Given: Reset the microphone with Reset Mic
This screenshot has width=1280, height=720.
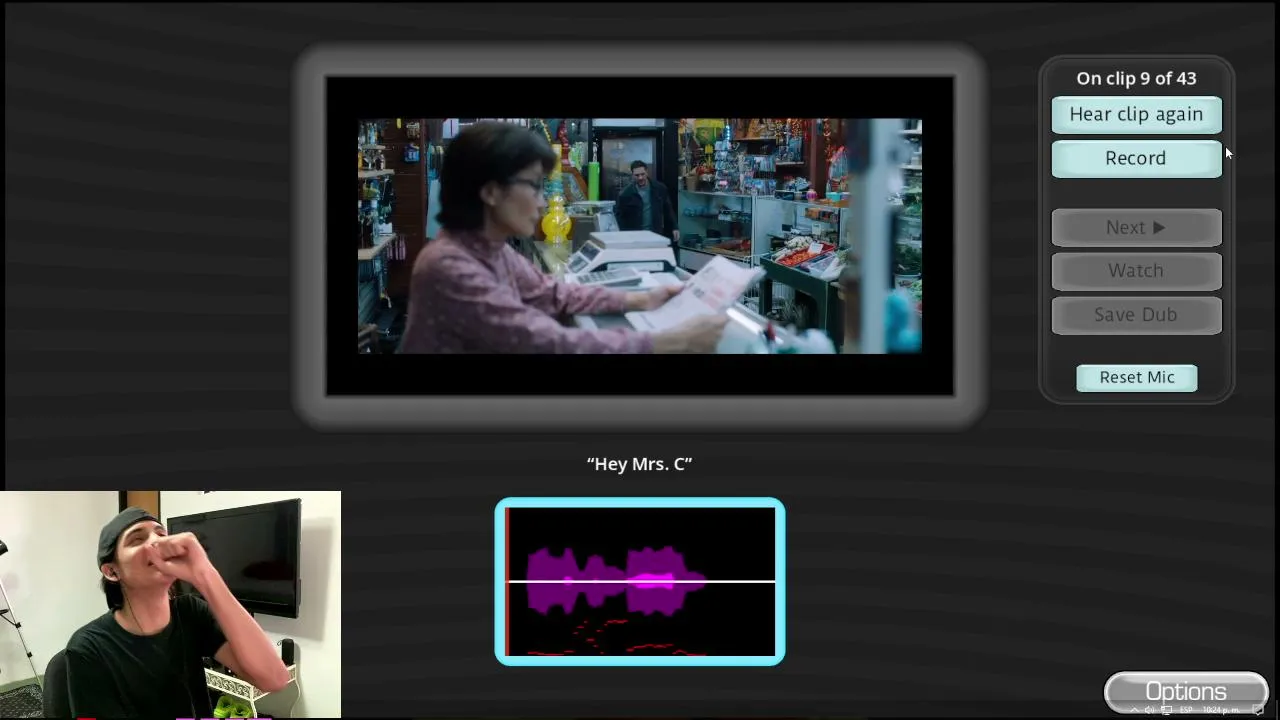Looking at the screenshot, I should click(x=1137, y=377).
